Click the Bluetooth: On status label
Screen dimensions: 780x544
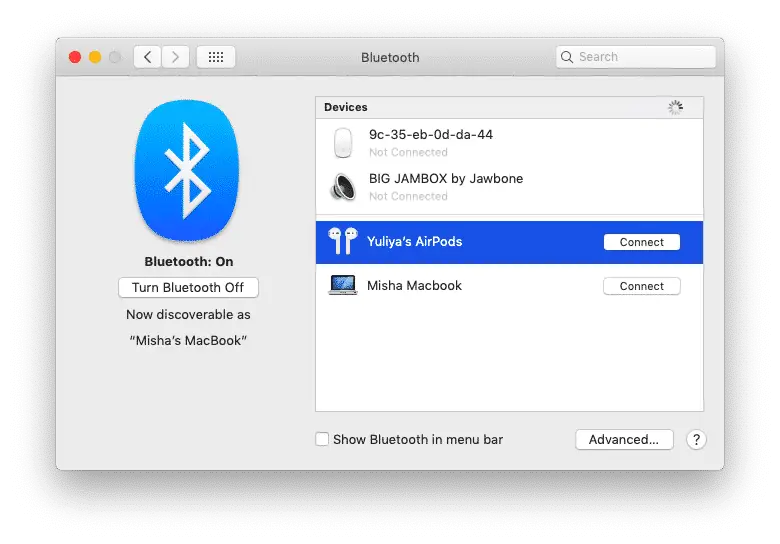pos(189,262)
